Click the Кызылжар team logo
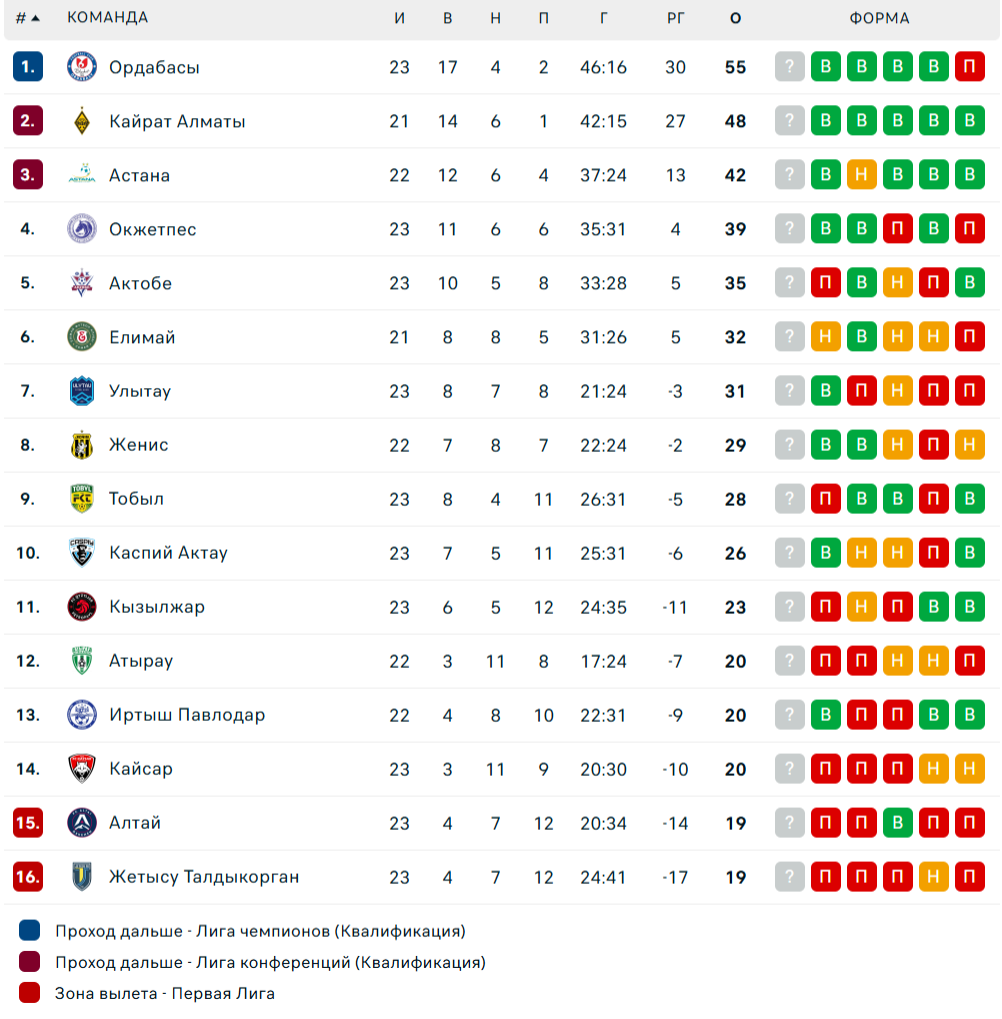Image resolution: width=1002 pixels, height=1019 pixels. point(82,606)
